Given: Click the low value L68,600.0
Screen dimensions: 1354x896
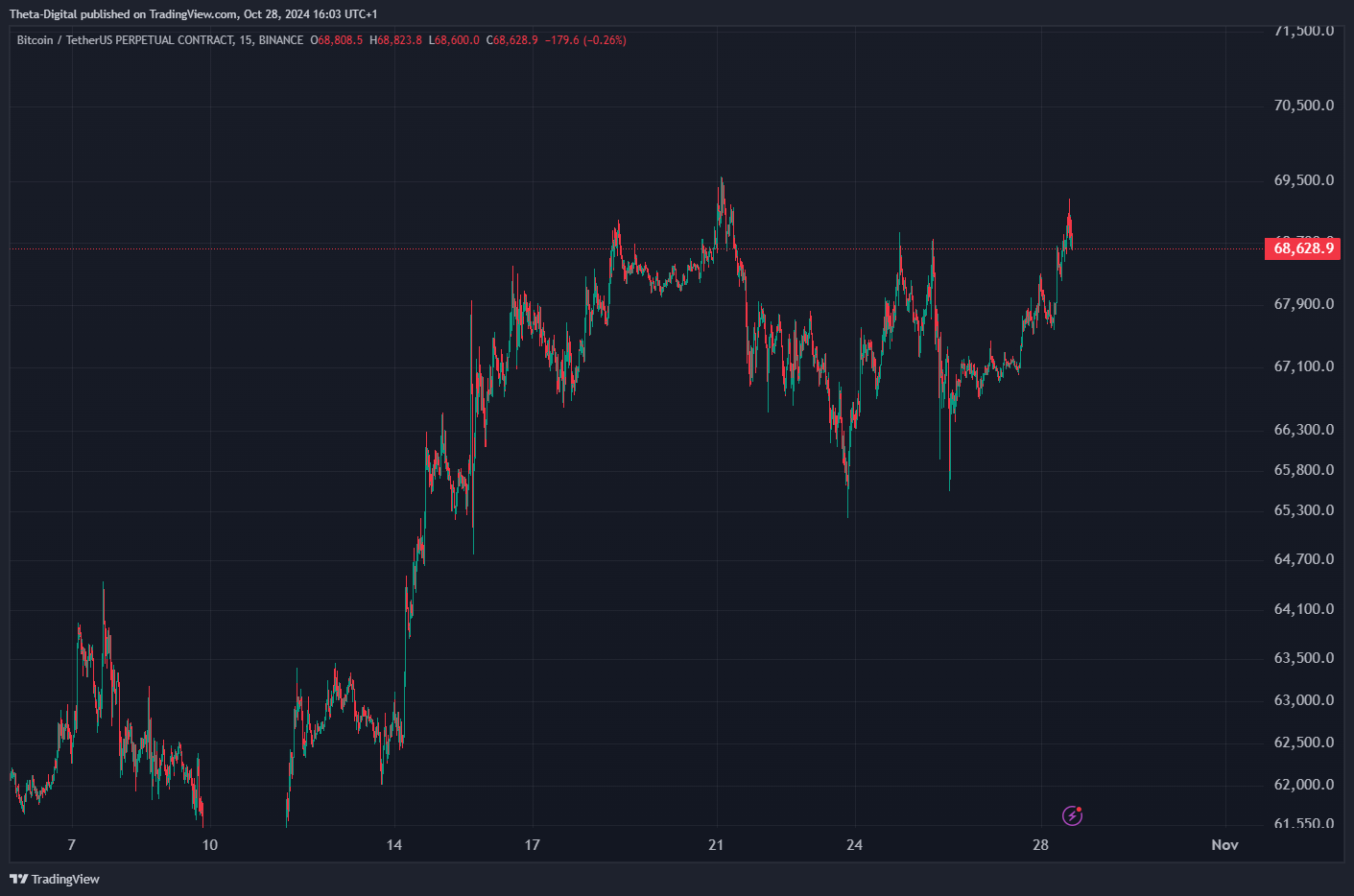Looking at the screenshot, I should [x=454, y=40].
